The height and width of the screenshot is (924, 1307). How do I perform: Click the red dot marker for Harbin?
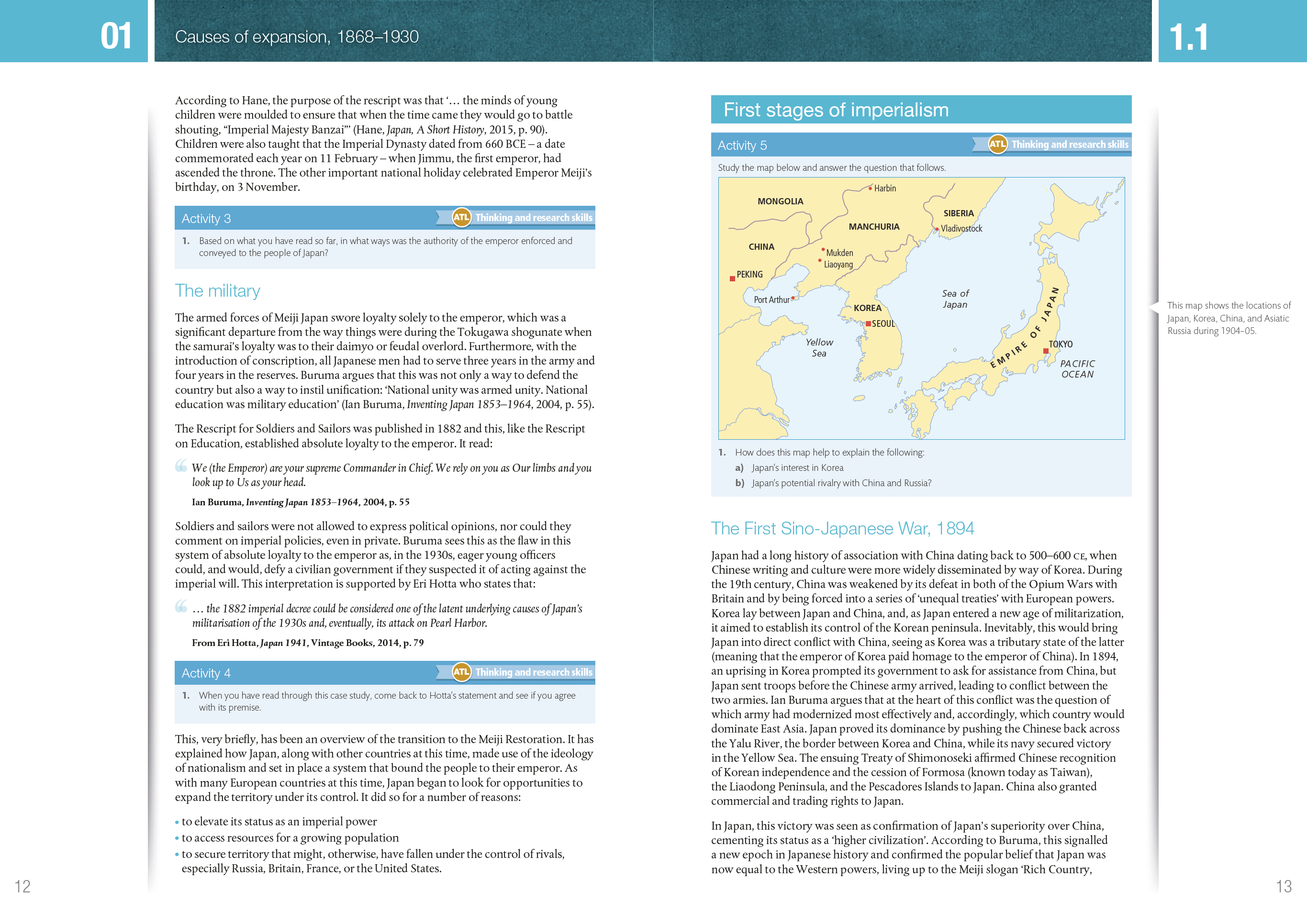pos(870,189)
